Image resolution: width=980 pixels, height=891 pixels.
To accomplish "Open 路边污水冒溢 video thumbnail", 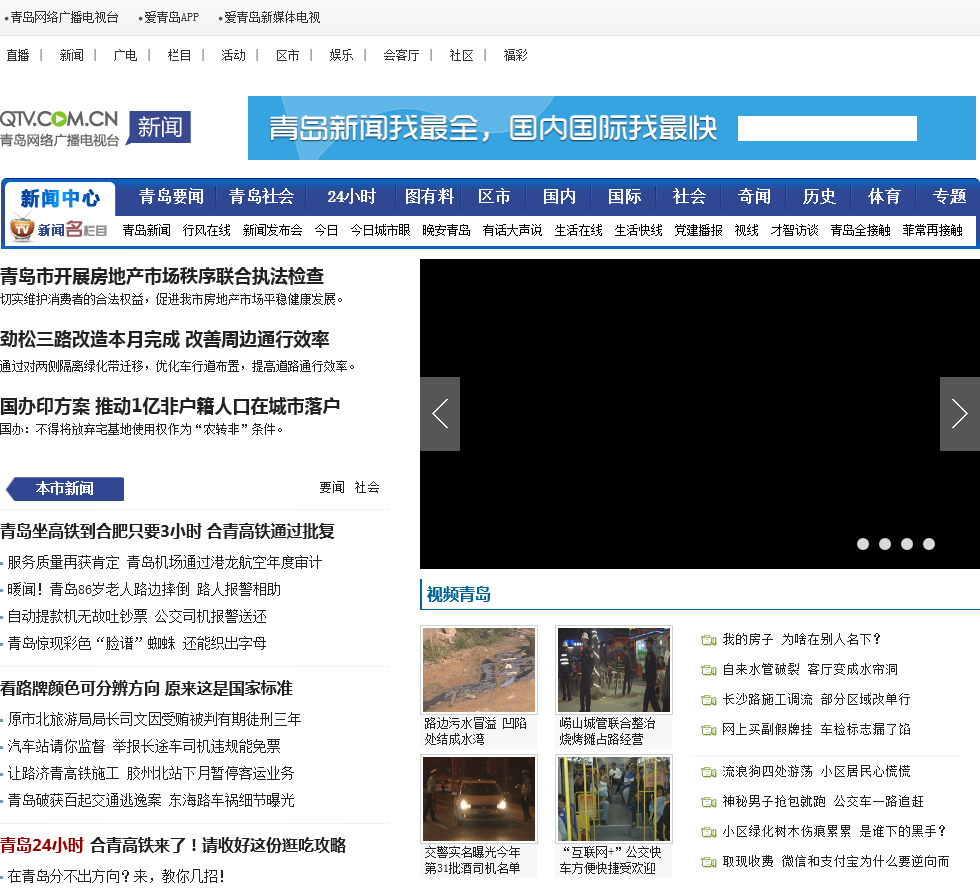I will point(479,670).
